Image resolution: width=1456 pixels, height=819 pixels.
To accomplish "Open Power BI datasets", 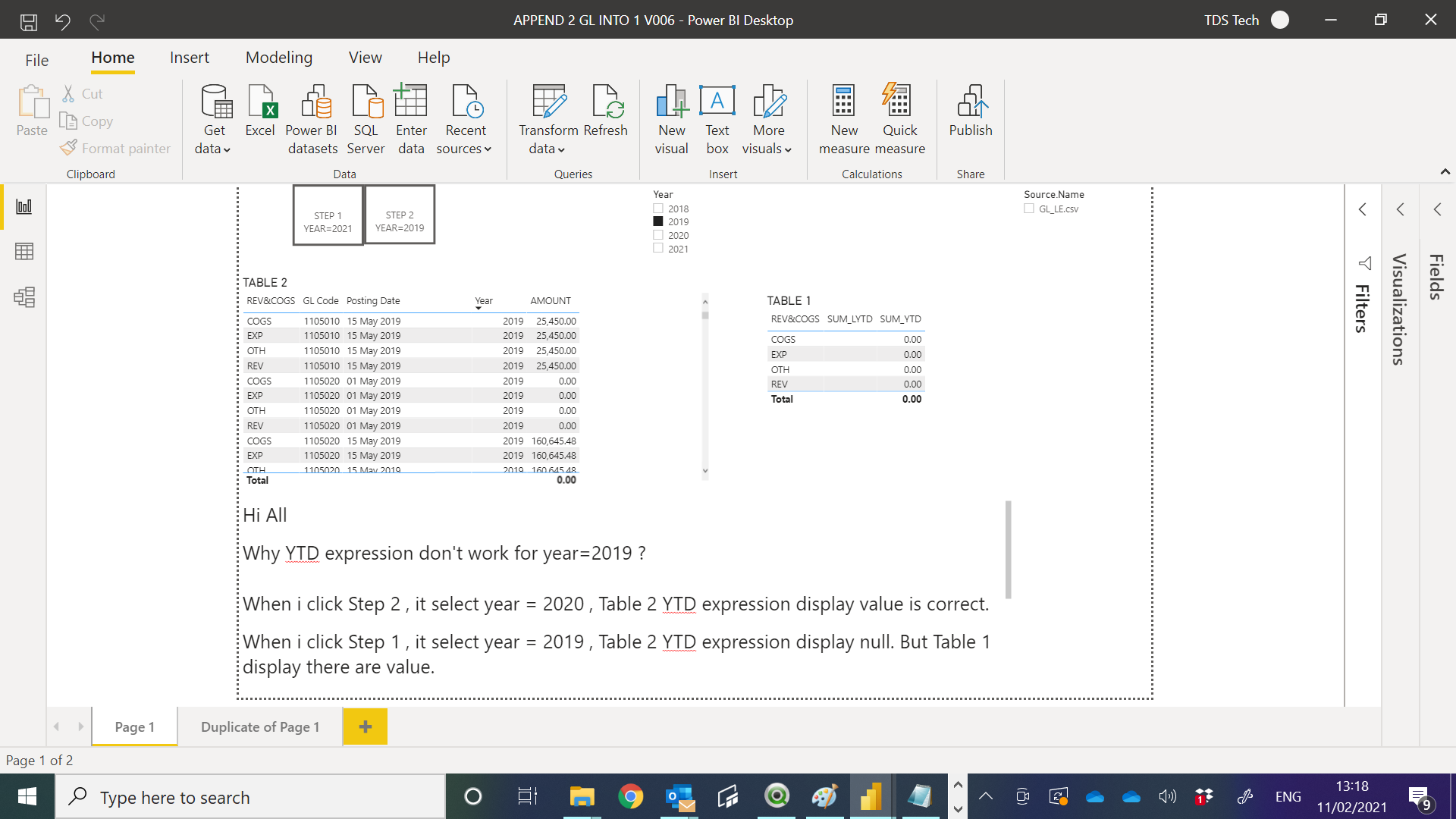I will tap(312, 120).
